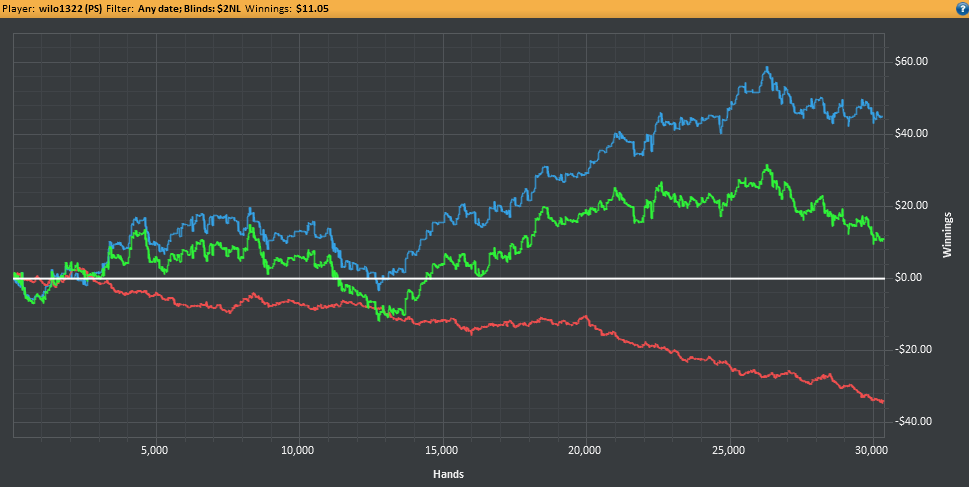Select the $0.00 axis label
The height and width of the screenshot is (487, 969).
point(908,277)
